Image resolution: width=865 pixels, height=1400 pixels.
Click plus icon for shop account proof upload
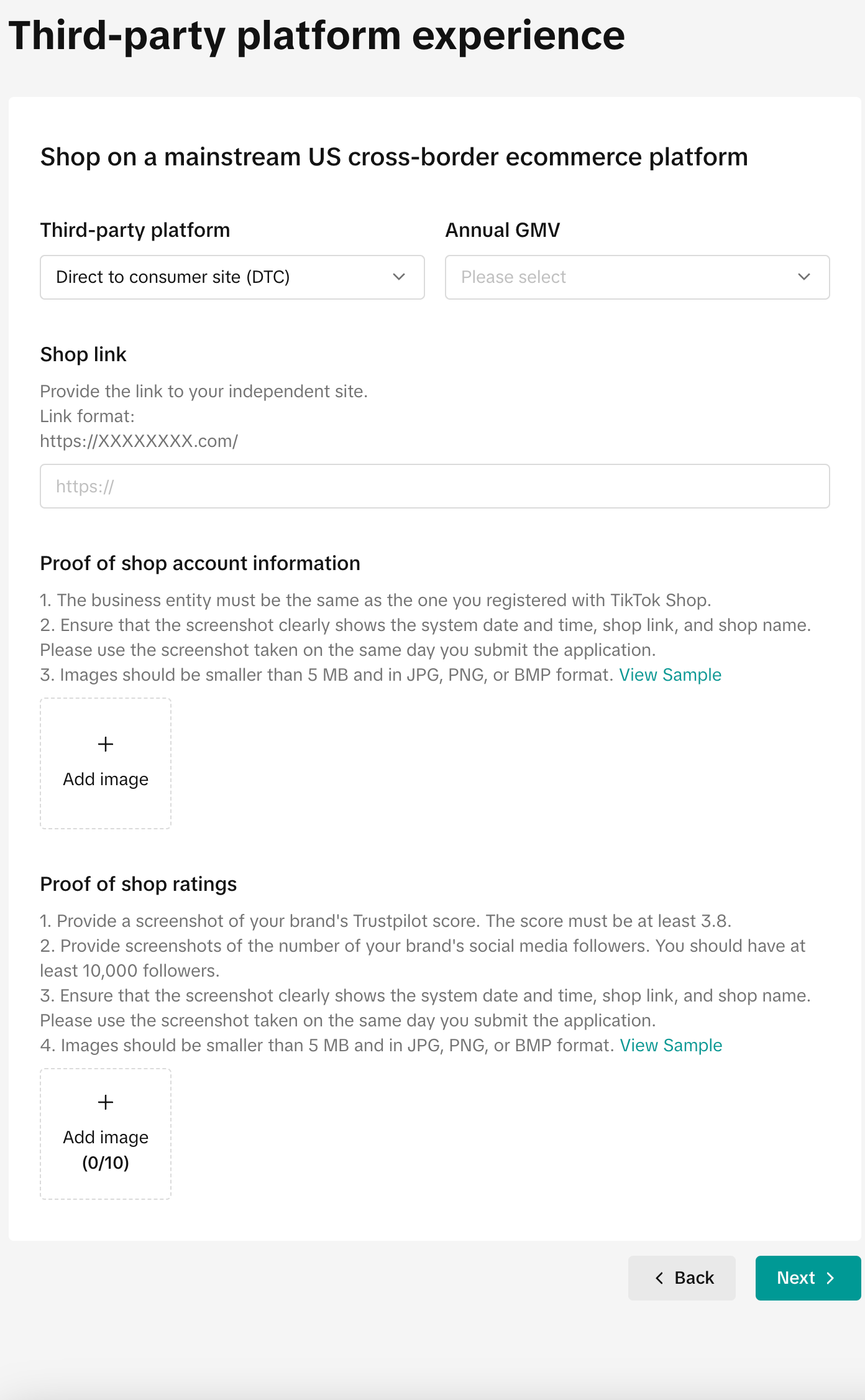(106, 744)
